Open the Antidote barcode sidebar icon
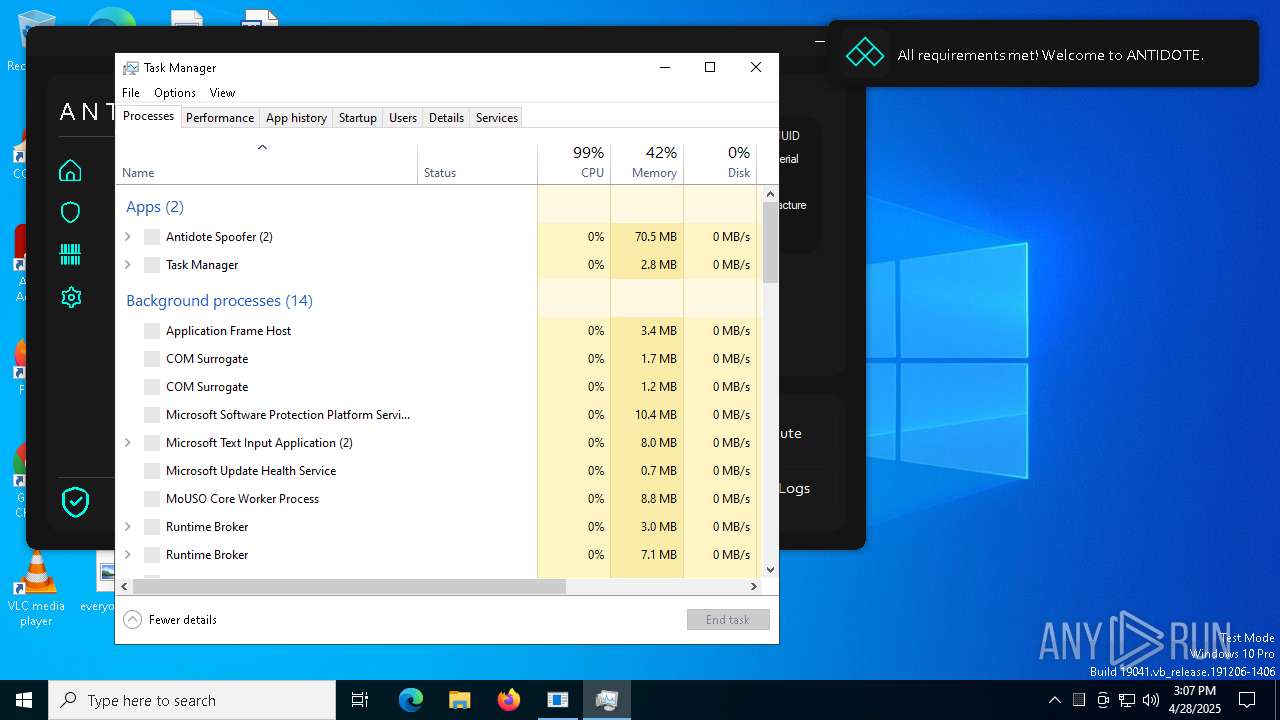 70,255
